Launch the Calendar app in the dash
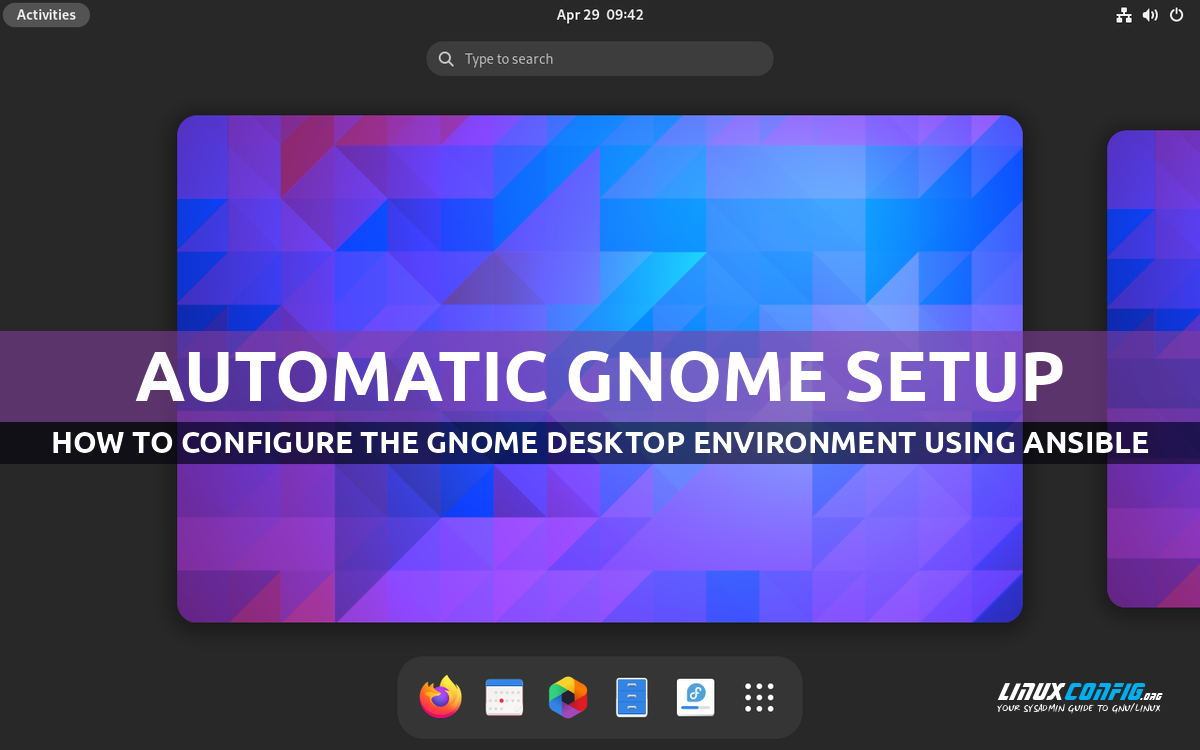Image resolution: width=1200 pixels, height=750 pixels. pos(504,697)
